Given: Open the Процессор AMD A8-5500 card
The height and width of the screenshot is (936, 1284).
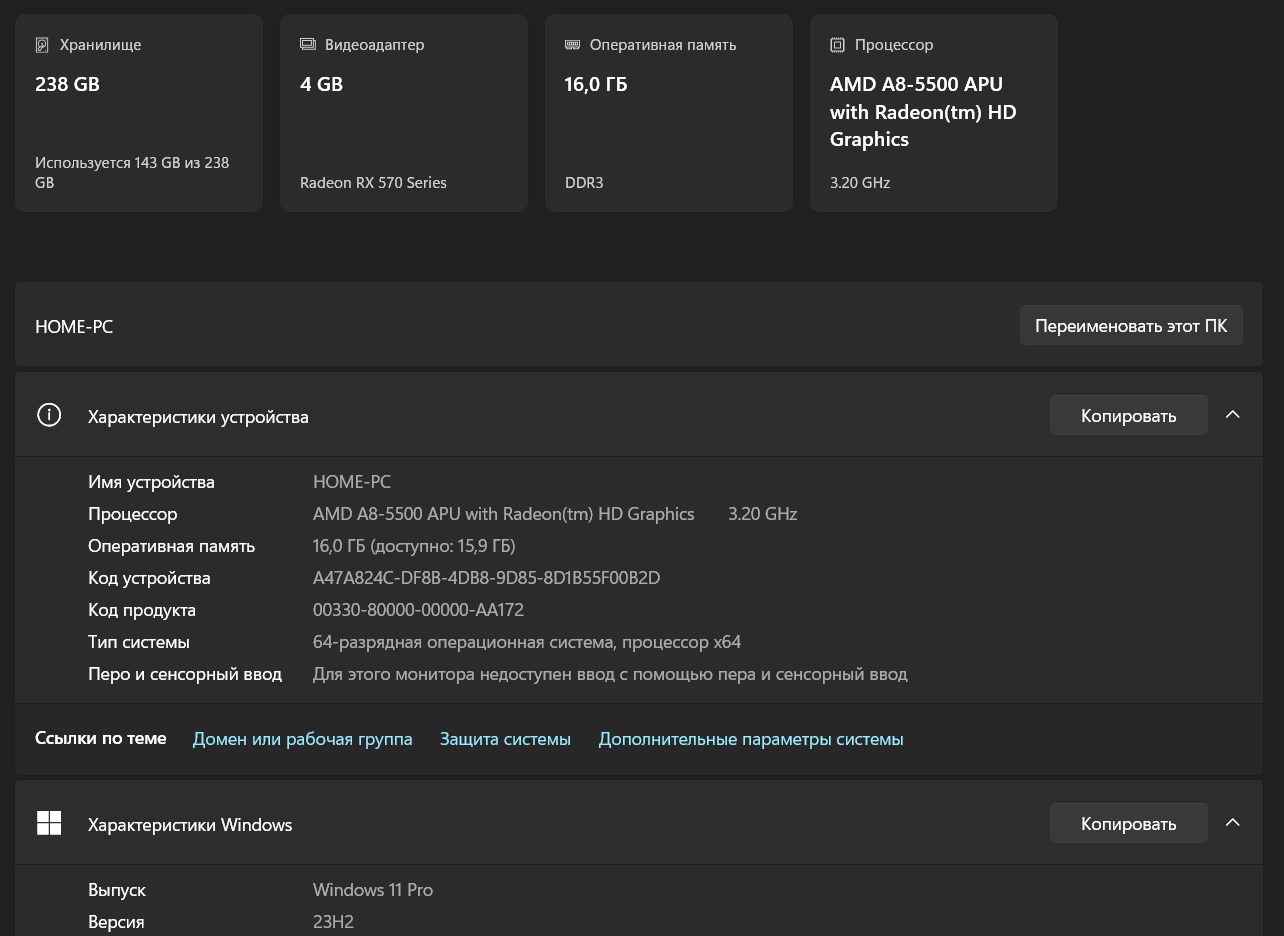Looking at the screenshot, I should click(934, 113).
